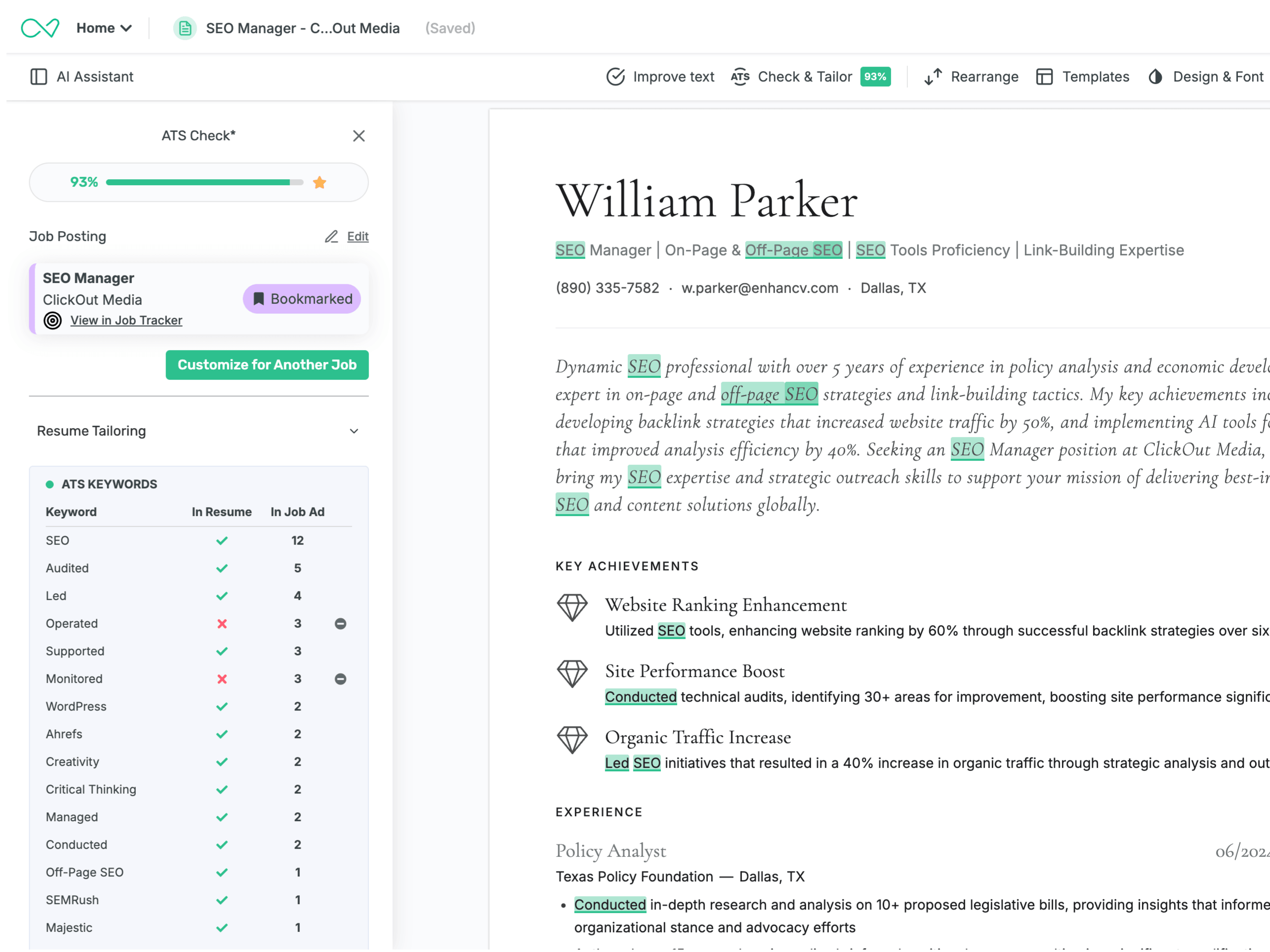Click the Enhancv infinity logo

click(x=40, y=28)
